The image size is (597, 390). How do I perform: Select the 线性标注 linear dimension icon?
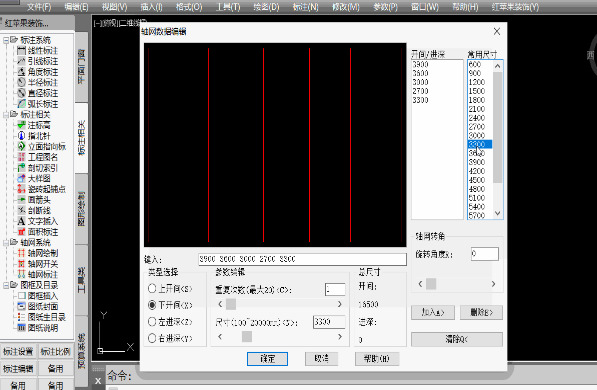tap(21, 51)
